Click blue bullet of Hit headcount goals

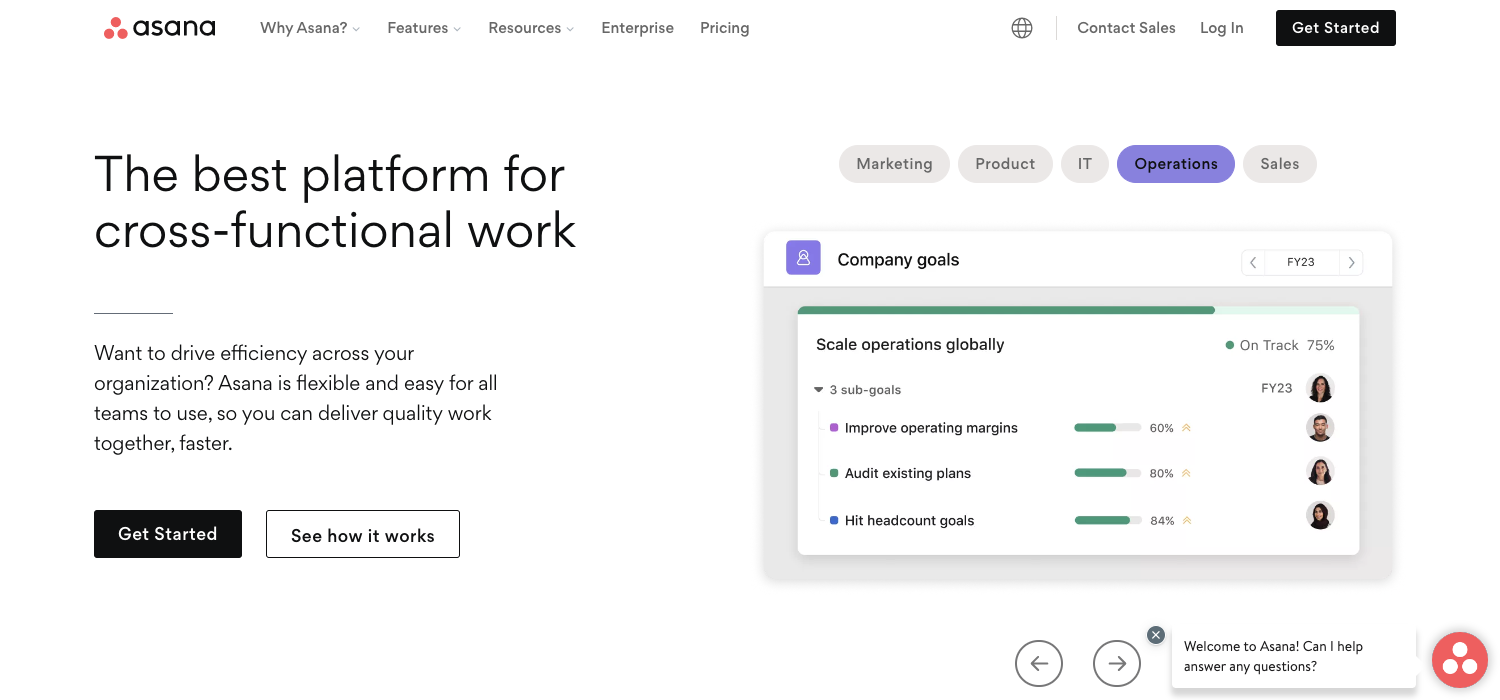point(834,520)
